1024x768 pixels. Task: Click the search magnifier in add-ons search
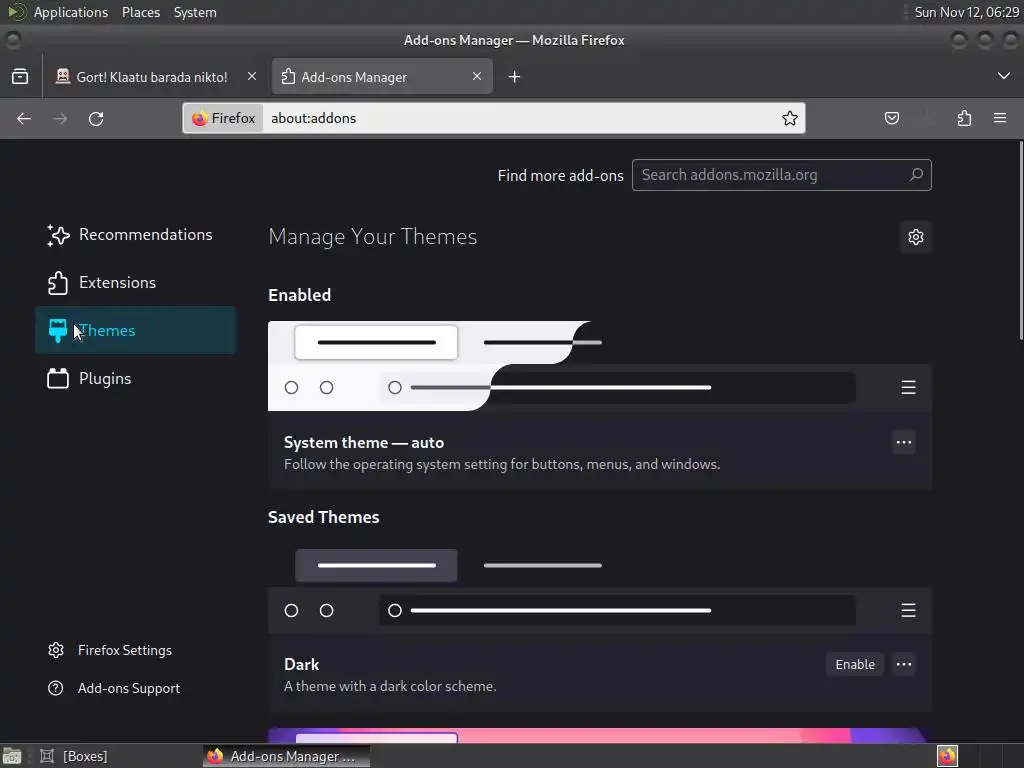click(x=916, y=174)
